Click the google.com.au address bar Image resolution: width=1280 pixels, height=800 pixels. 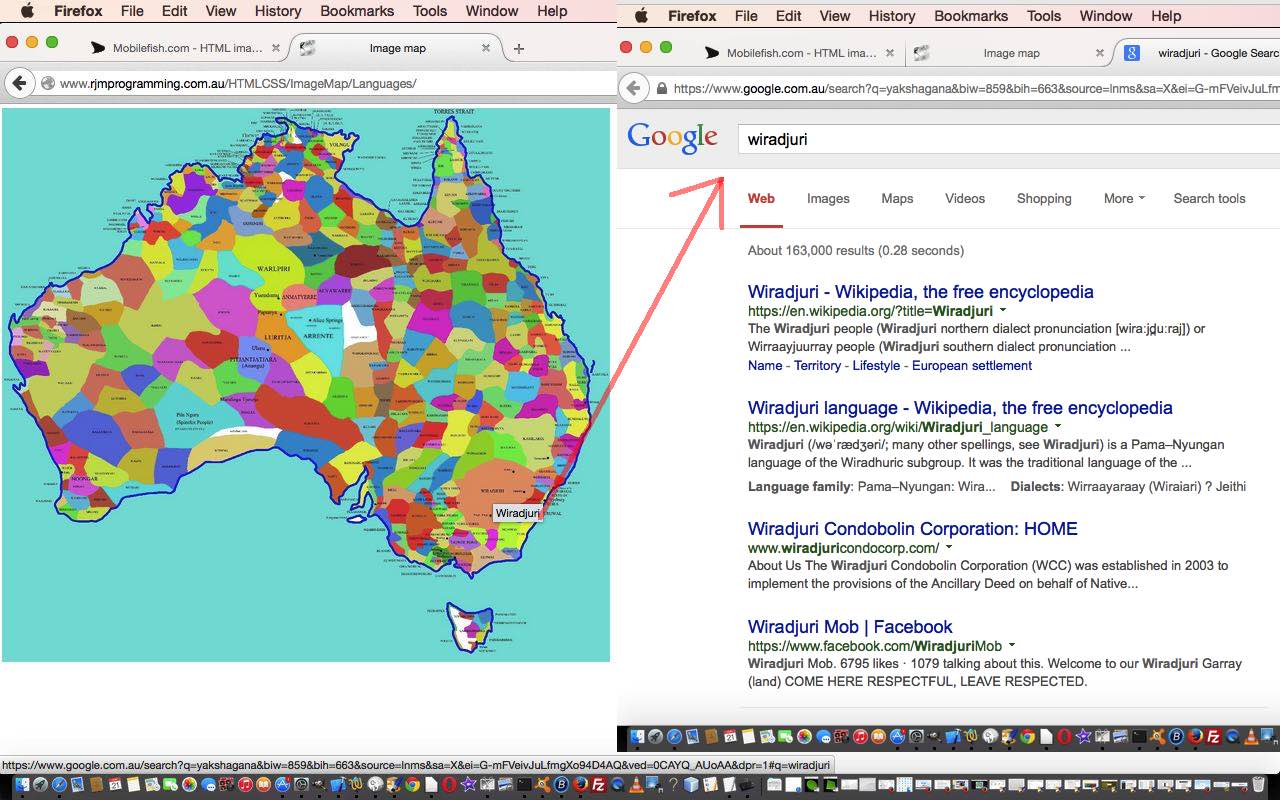pyautogui.click(x=965, y=88)
